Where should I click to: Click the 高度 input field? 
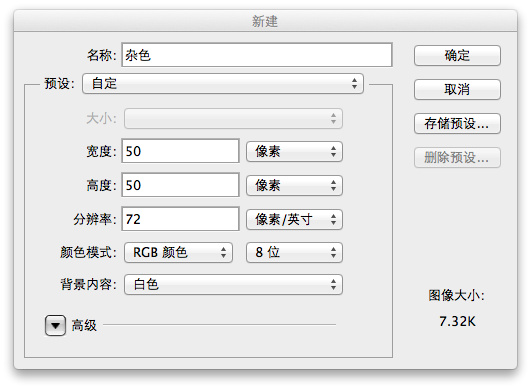180,185
